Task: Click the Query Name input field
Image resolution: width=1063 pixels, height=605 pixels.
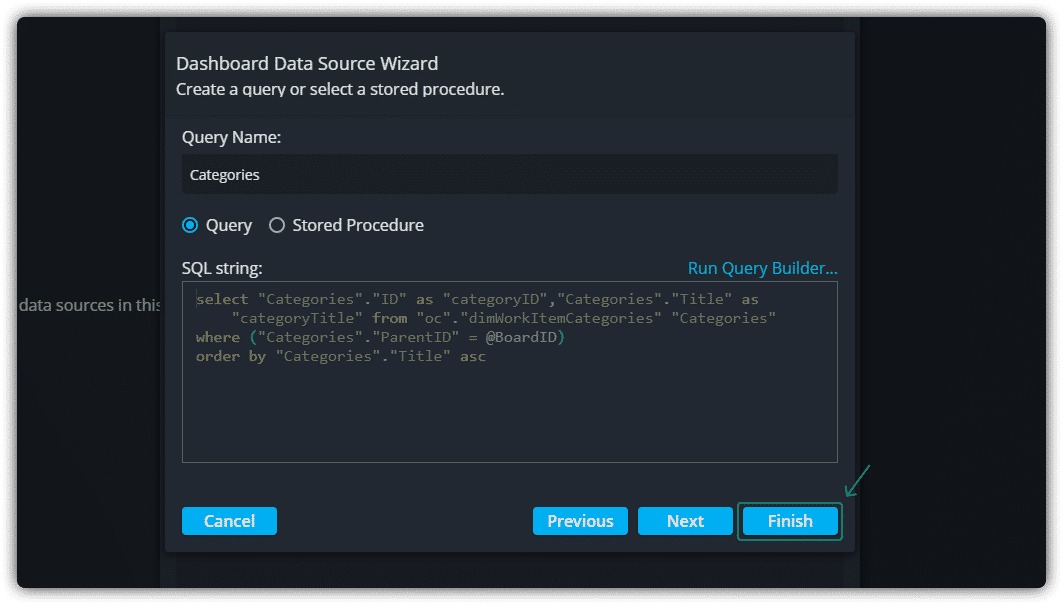Action: (509, 174)
